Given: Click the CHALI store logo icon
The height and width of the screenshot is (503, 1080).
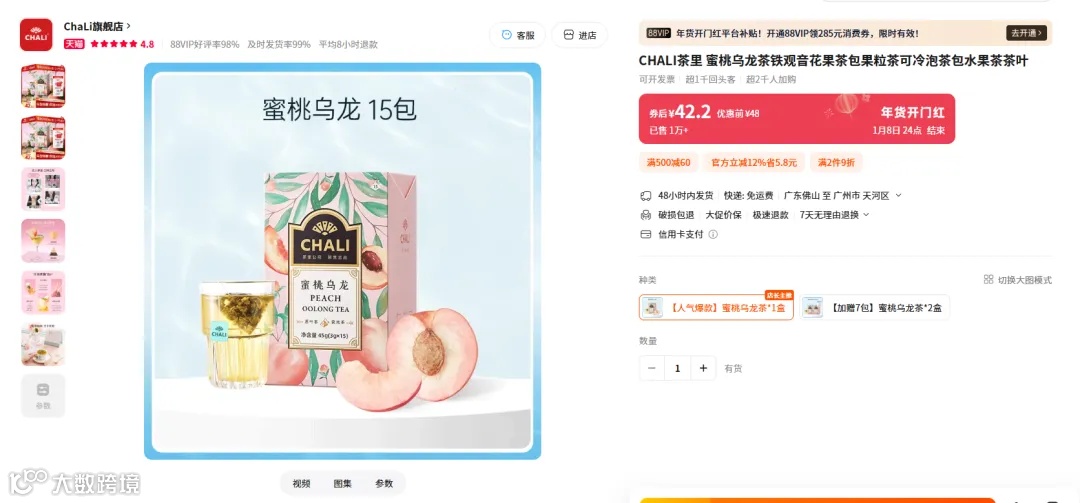Looking at the screenshot, I should click(36, 35).
